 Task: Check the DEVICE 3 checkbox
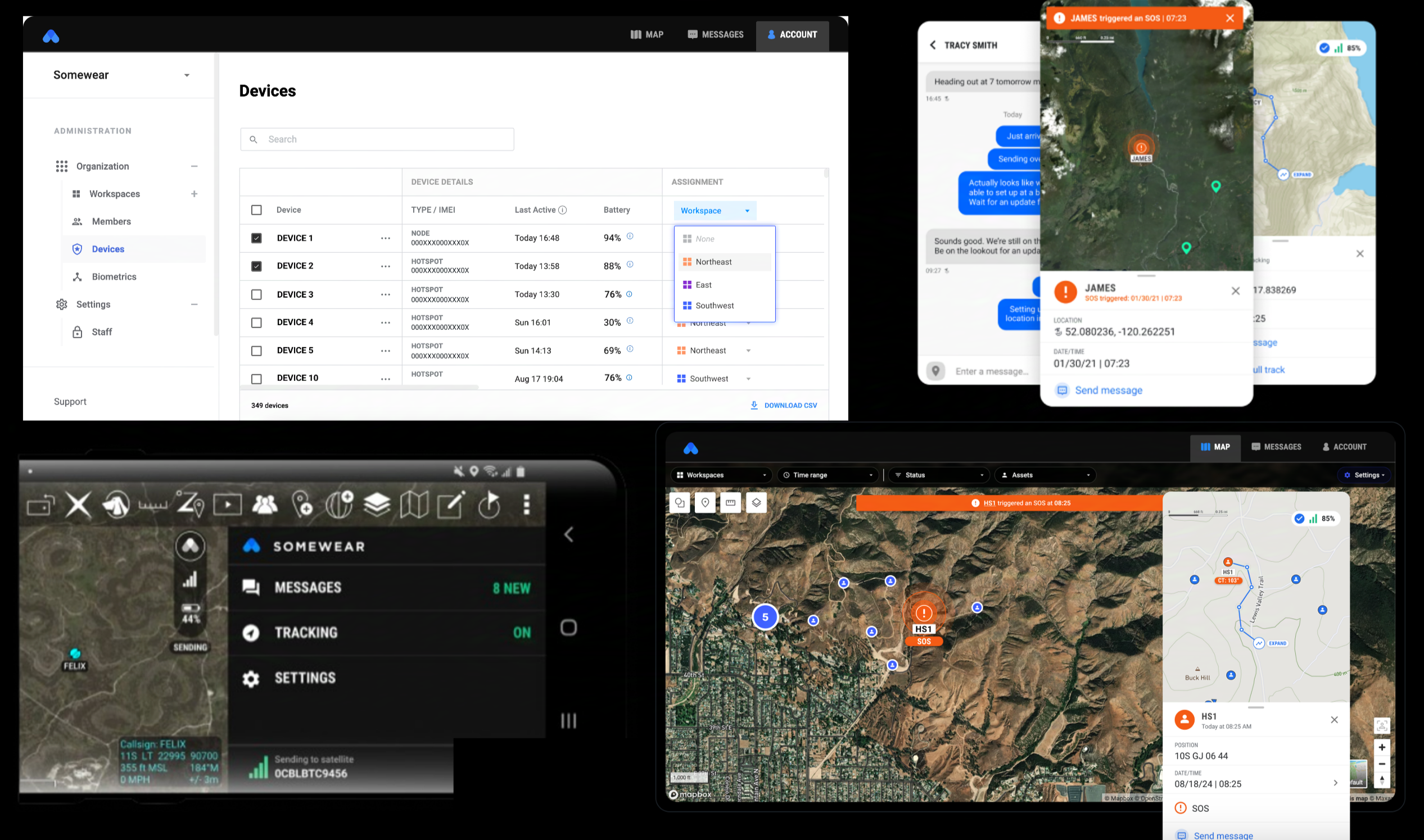click(256, 294)
